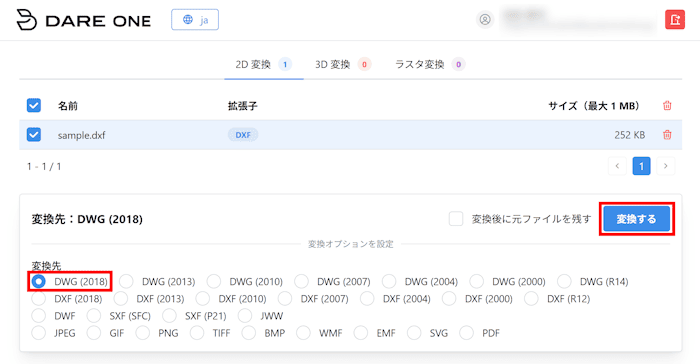This screenshot has width=700, height=364.
Task: Select the DWG (2000) radio option
Action: [476, 281]
